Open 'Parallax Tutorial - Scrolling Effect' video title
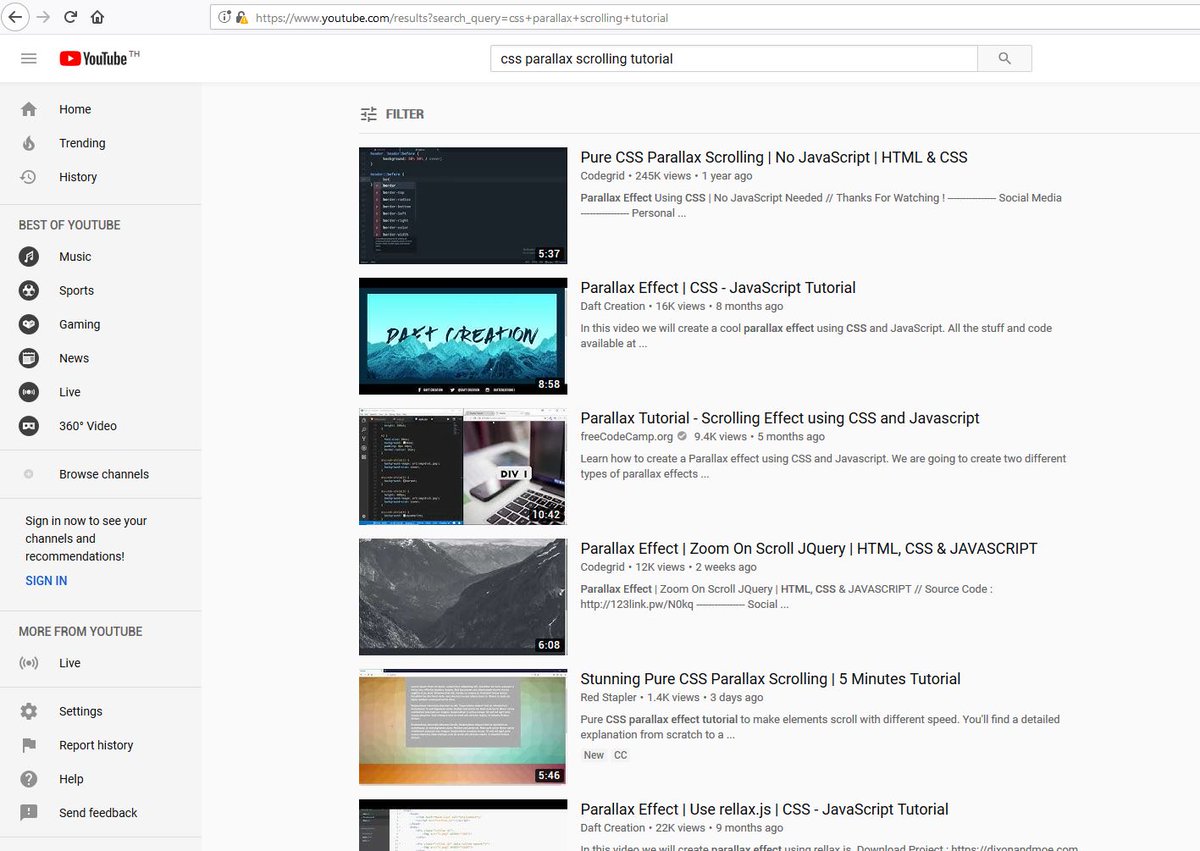The width and height of the screenshot is (1200, 851). [x=780, y=418]
